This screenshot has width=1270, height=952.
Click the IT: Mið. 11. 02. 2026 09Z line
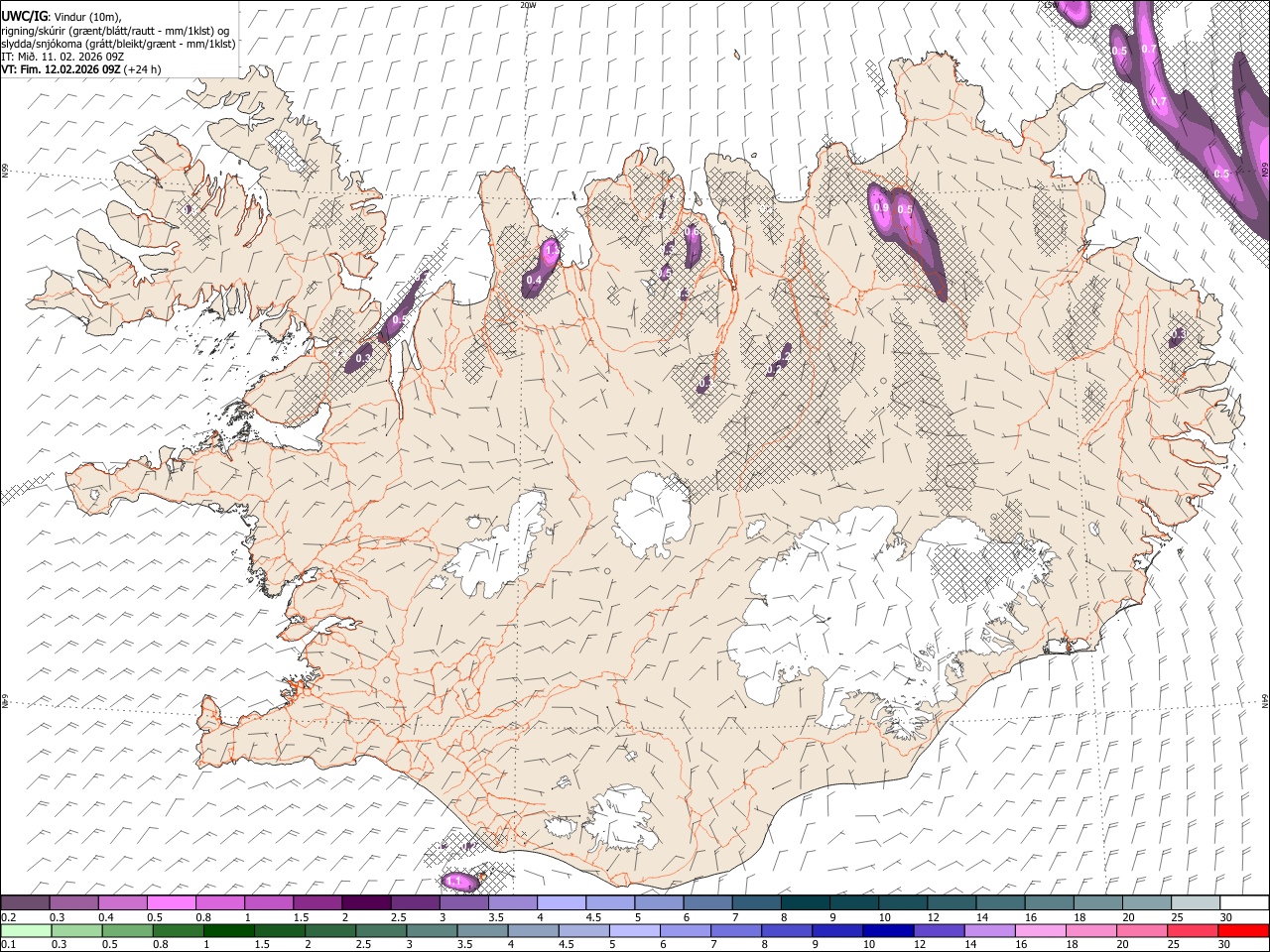63,57
